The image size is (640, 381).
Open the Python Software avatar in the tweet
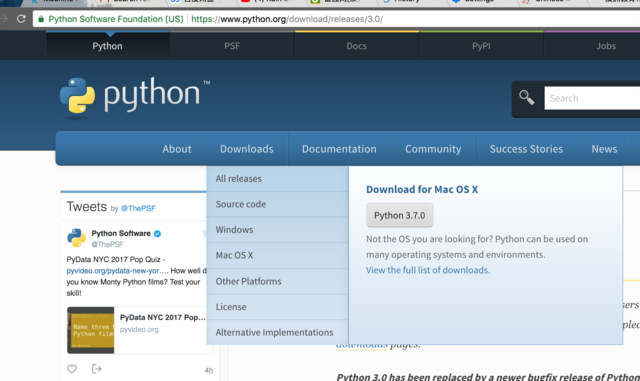pos(76,238)
